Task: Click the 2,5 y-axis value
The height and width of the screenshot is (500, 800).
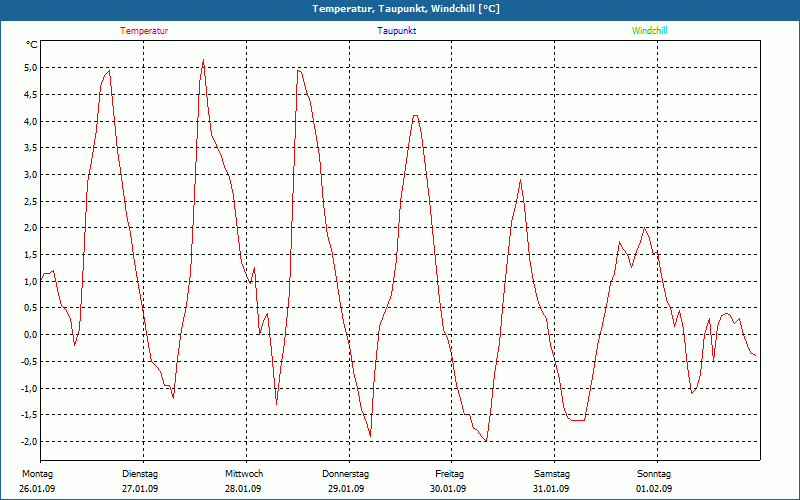Action: tap(30, 201)
